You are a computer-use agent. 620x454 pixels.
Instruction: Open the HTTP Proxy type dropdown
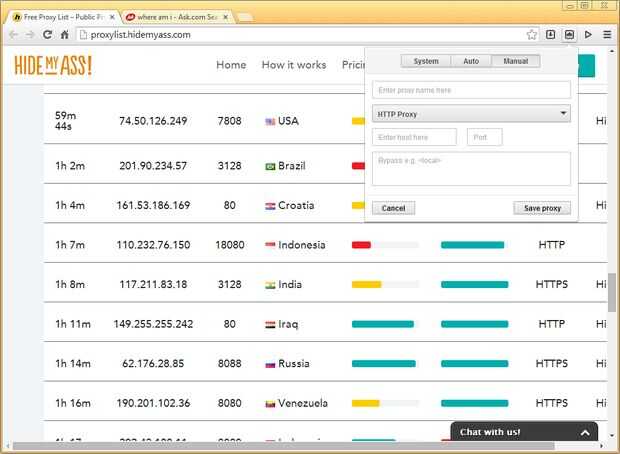click(471, 114)
